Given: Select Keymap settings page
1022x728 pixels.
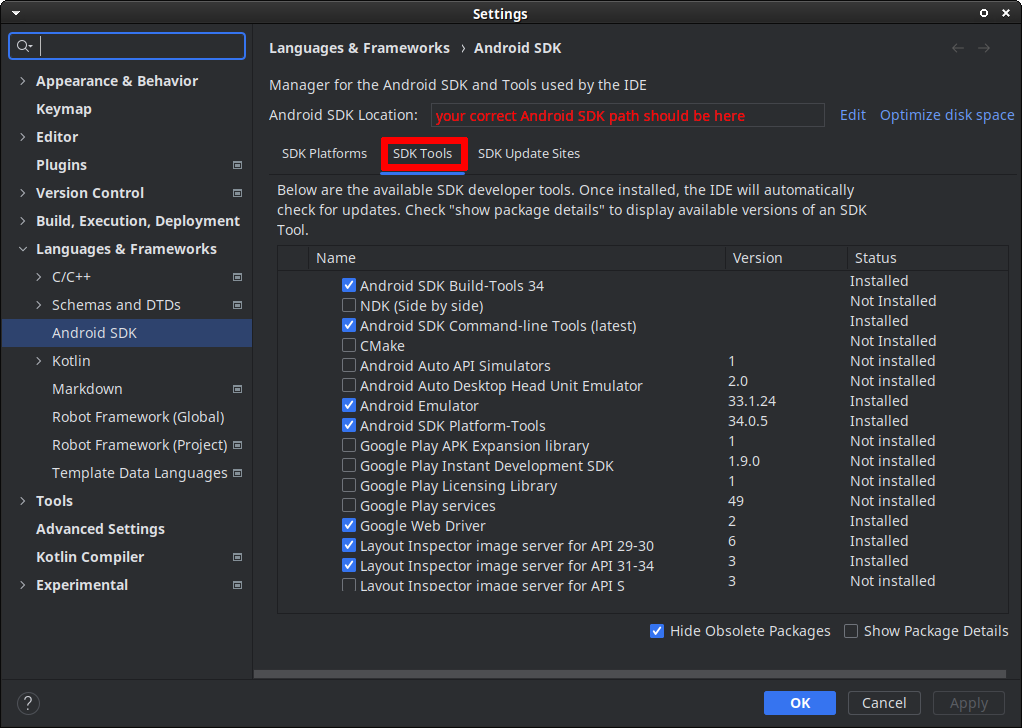Looking at the screenshot, I should pos(64,109).
